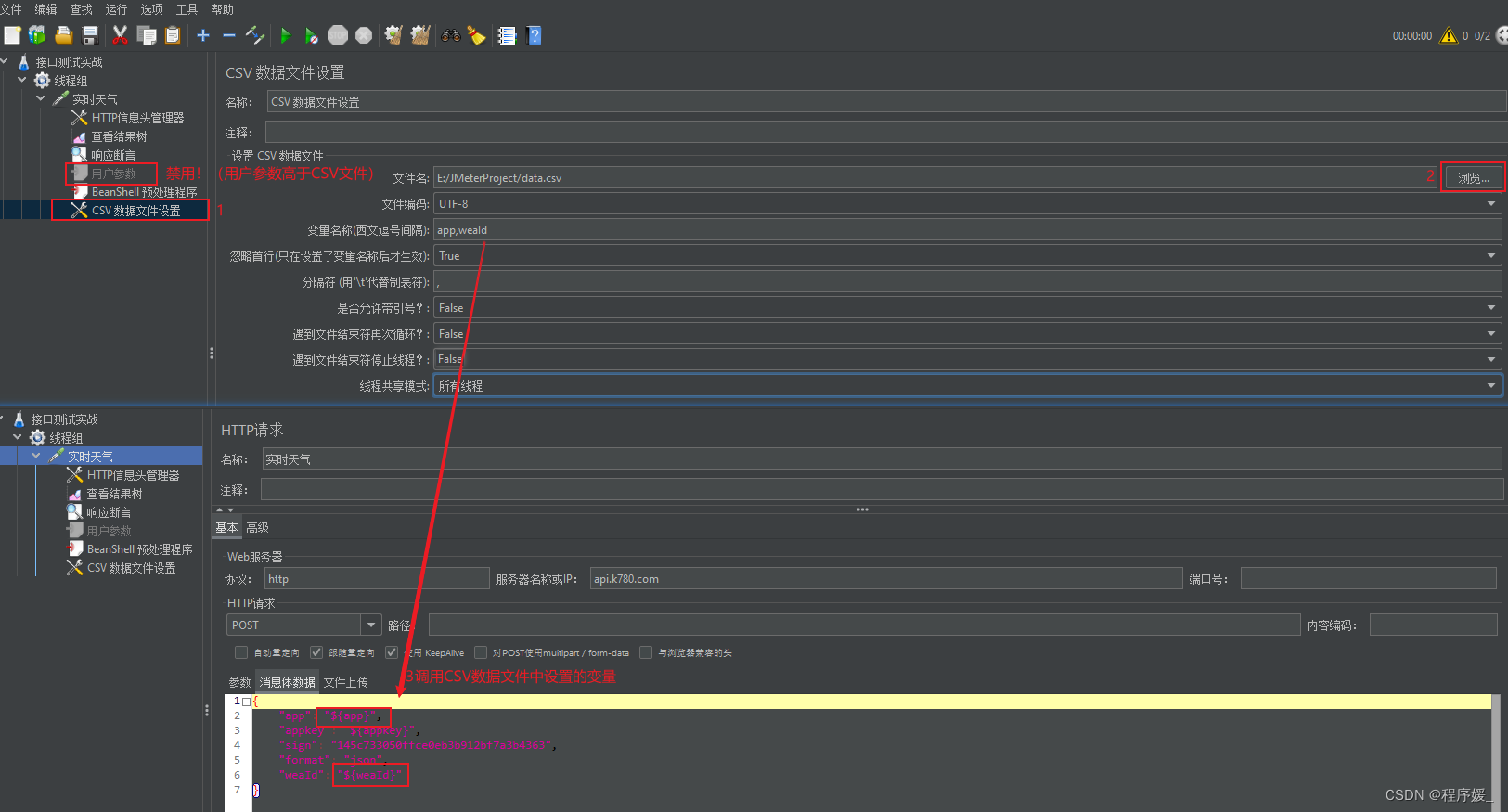Select the 消息体数据 tab

click(x=288, y=682)
